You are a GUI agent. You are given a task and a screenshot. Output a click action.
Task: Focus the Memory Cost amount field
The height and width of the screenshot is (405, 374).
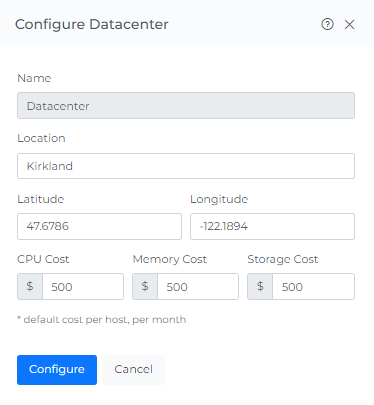tap(198, 286)
